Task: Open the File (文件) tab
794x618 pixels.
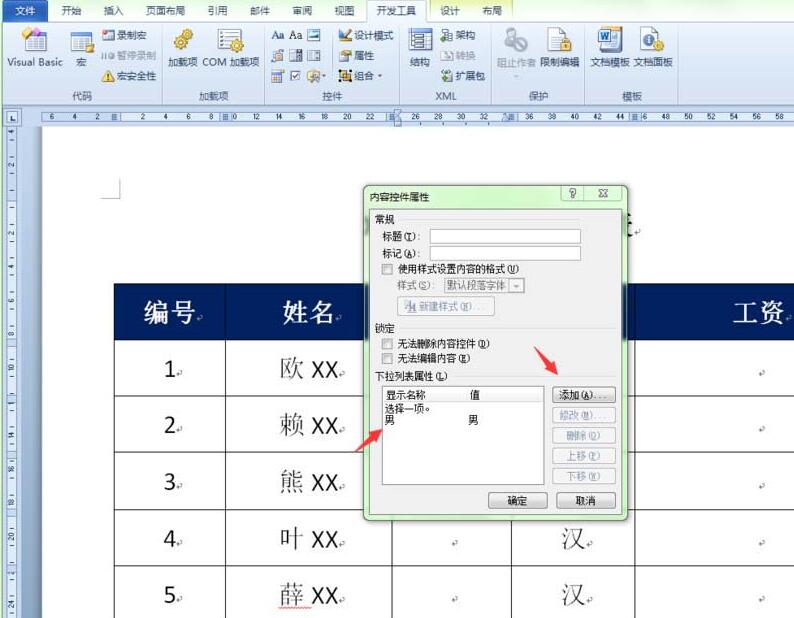Action: coord(25,10)
